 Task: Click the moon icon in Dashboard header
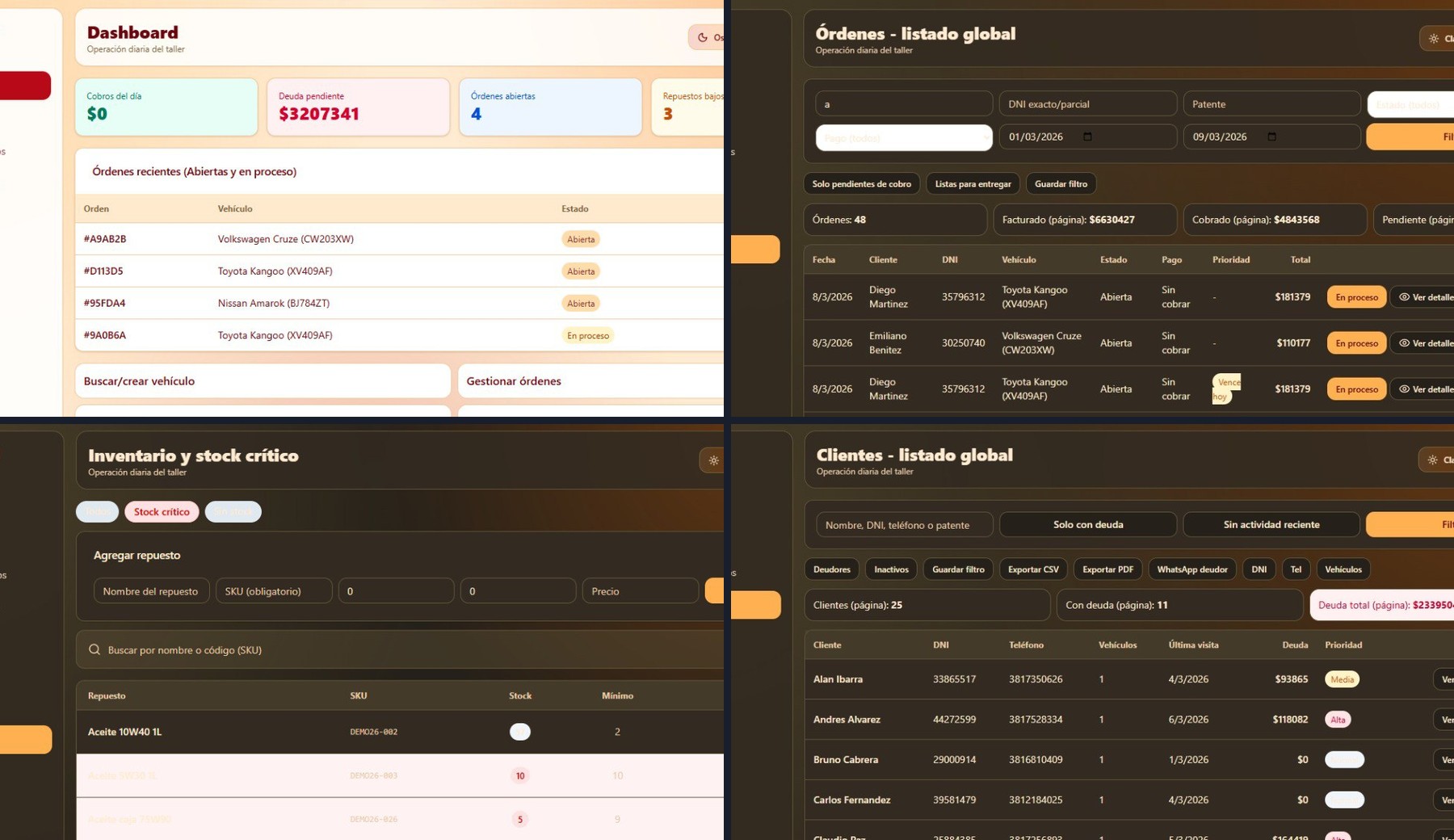[702, 37]
